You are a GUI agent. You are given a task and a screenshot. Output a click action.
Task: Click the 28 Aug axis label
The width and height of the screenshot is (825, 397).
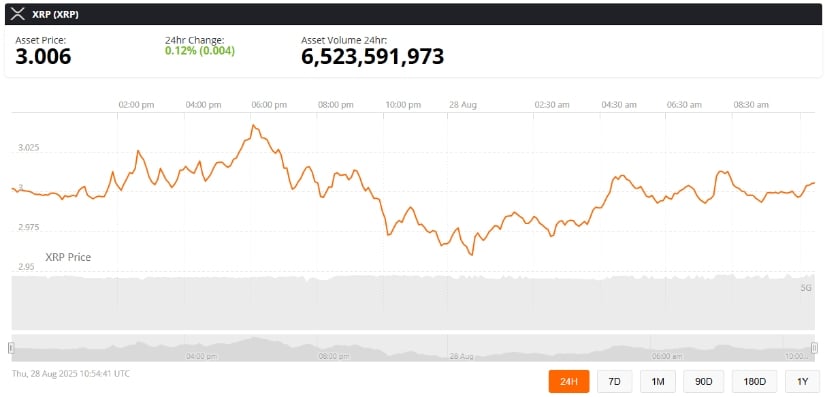click(462, 105)
